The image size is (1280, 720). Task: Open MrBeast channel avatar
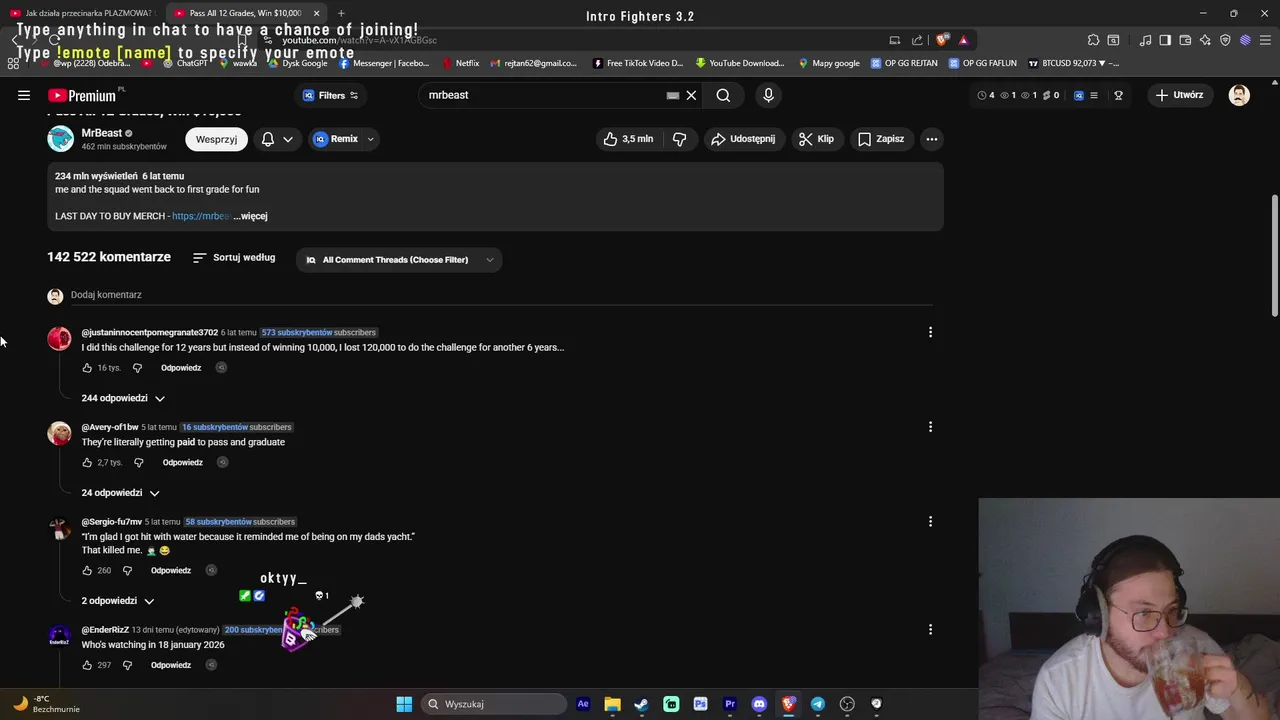click(x=60, y=139)
